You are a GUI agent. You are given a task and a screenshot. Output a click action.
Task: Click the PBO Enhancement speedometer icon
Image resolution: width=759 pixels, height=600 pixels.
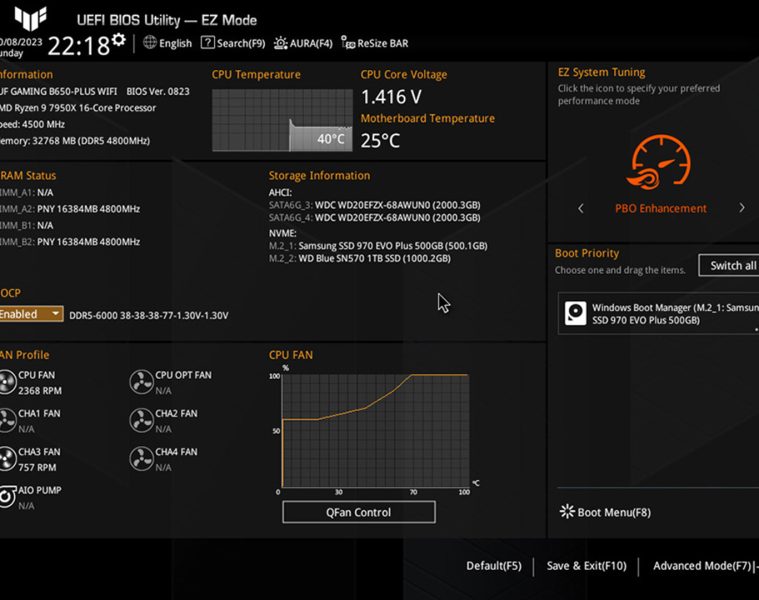pos(660,162)
